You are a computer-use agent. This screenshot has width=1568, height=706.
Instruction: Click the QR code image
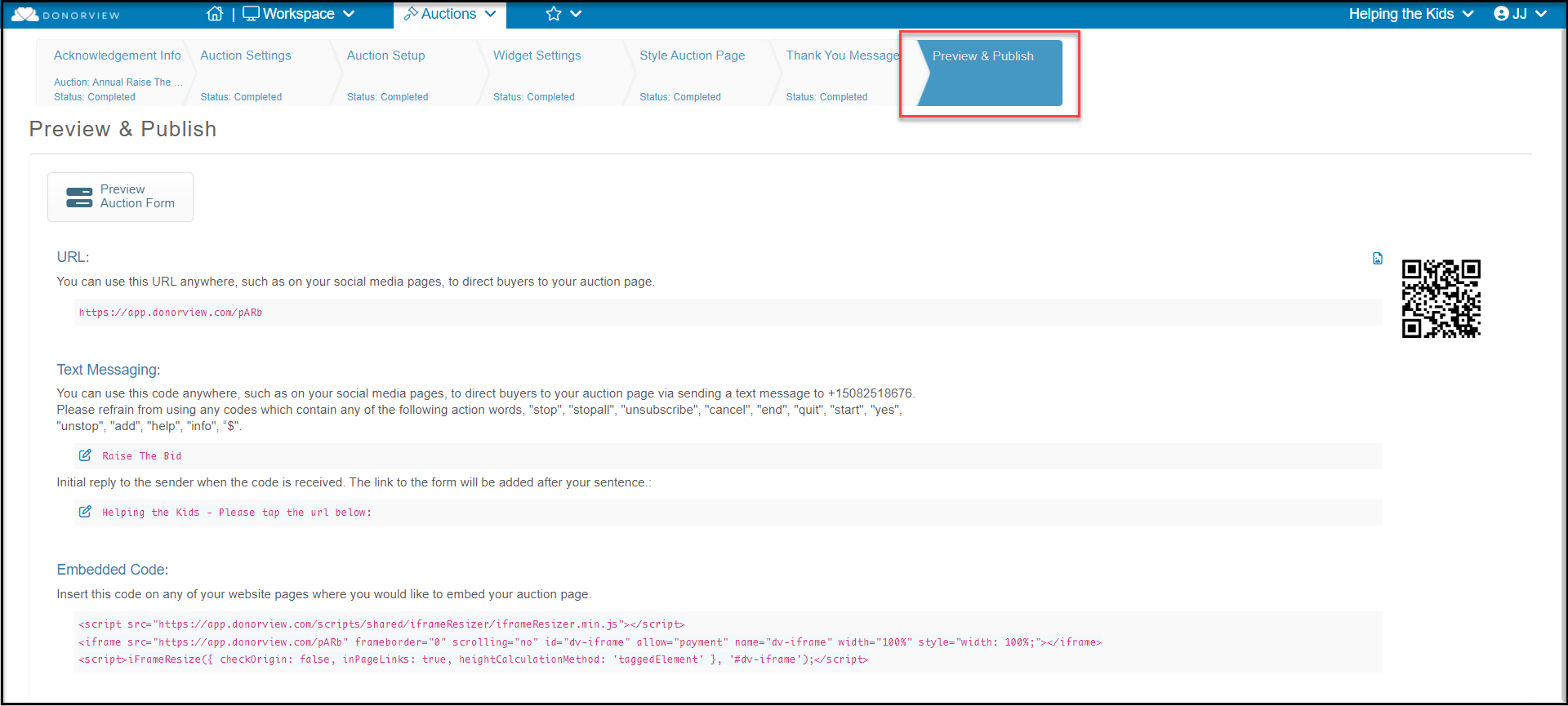click(x=1441, y=299)
